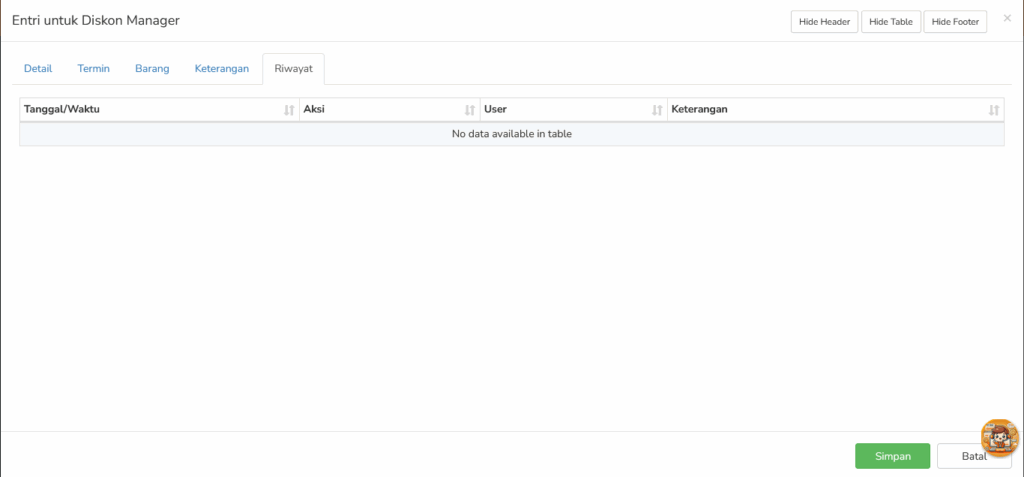Click the sort icon in User column
This screenshot has width=1024, height=477.
click(x=657, y=110)
